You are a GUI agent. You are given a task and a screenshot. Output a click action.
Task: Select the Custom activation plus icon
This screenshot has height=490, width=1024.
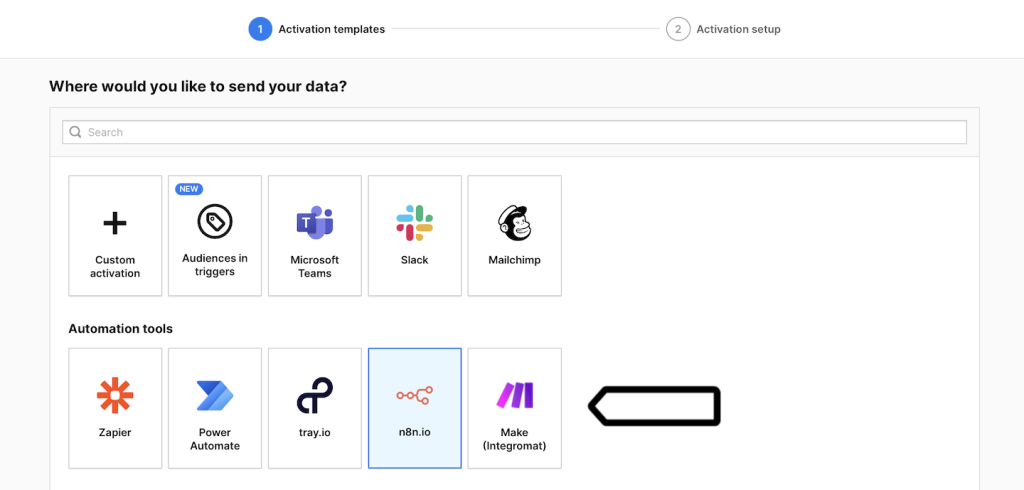tap(115, 223)
